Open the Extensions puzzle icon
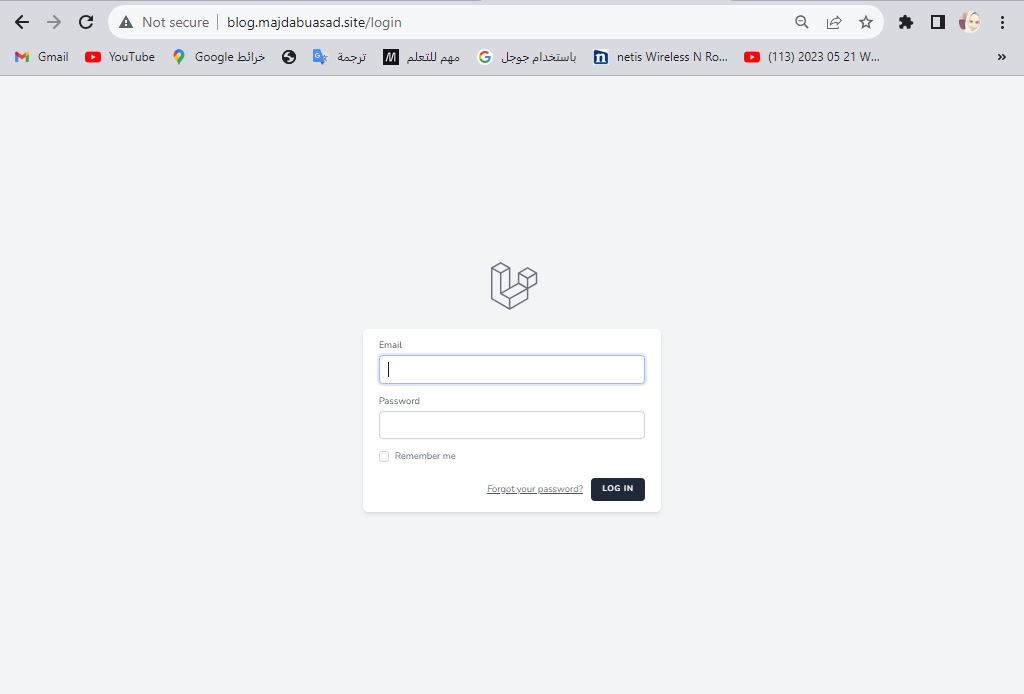Image resolution: width=1024 pixels, height=694 pixels. (x=905, y=22)
